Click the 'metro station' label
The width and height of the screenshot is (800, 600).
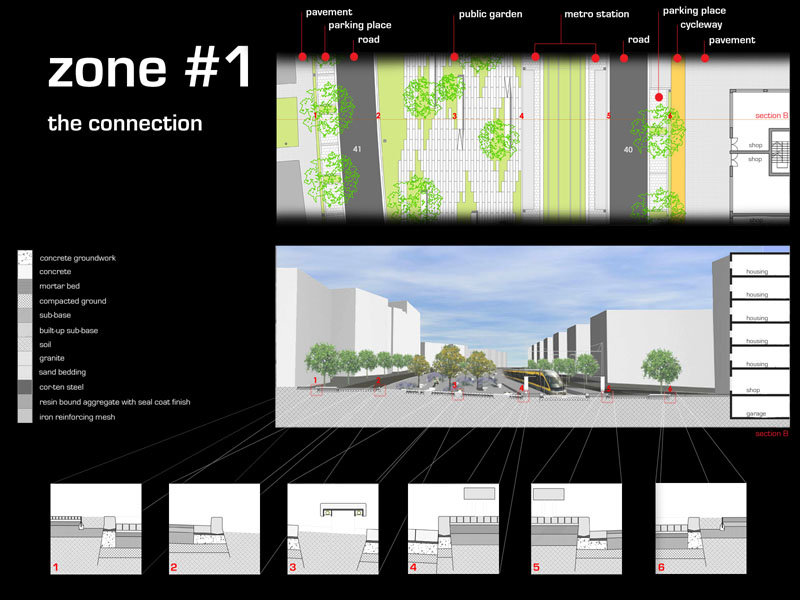(597, 15)
